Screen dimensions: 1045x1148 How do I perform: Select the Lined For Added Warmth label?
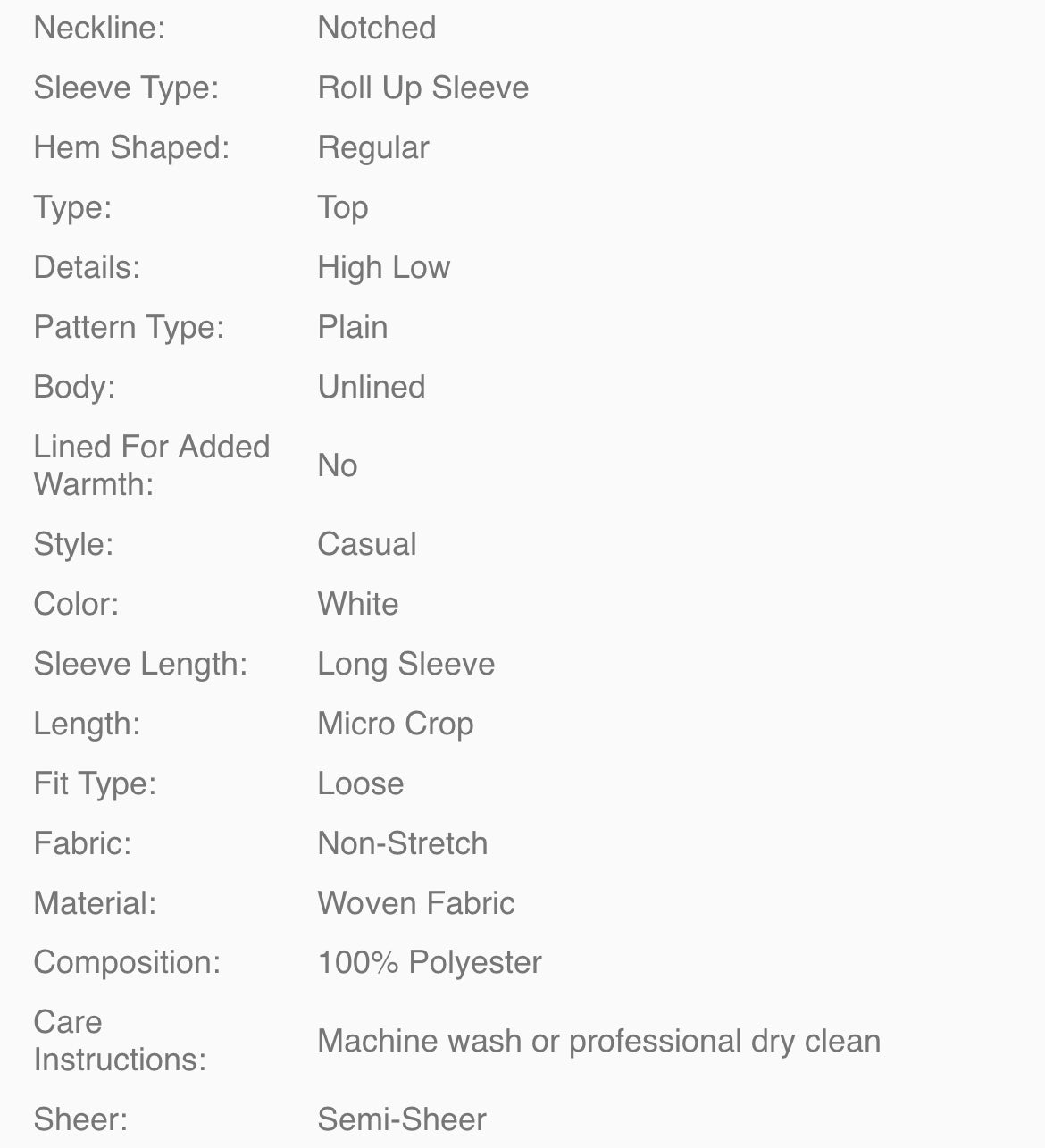(151, 465)
